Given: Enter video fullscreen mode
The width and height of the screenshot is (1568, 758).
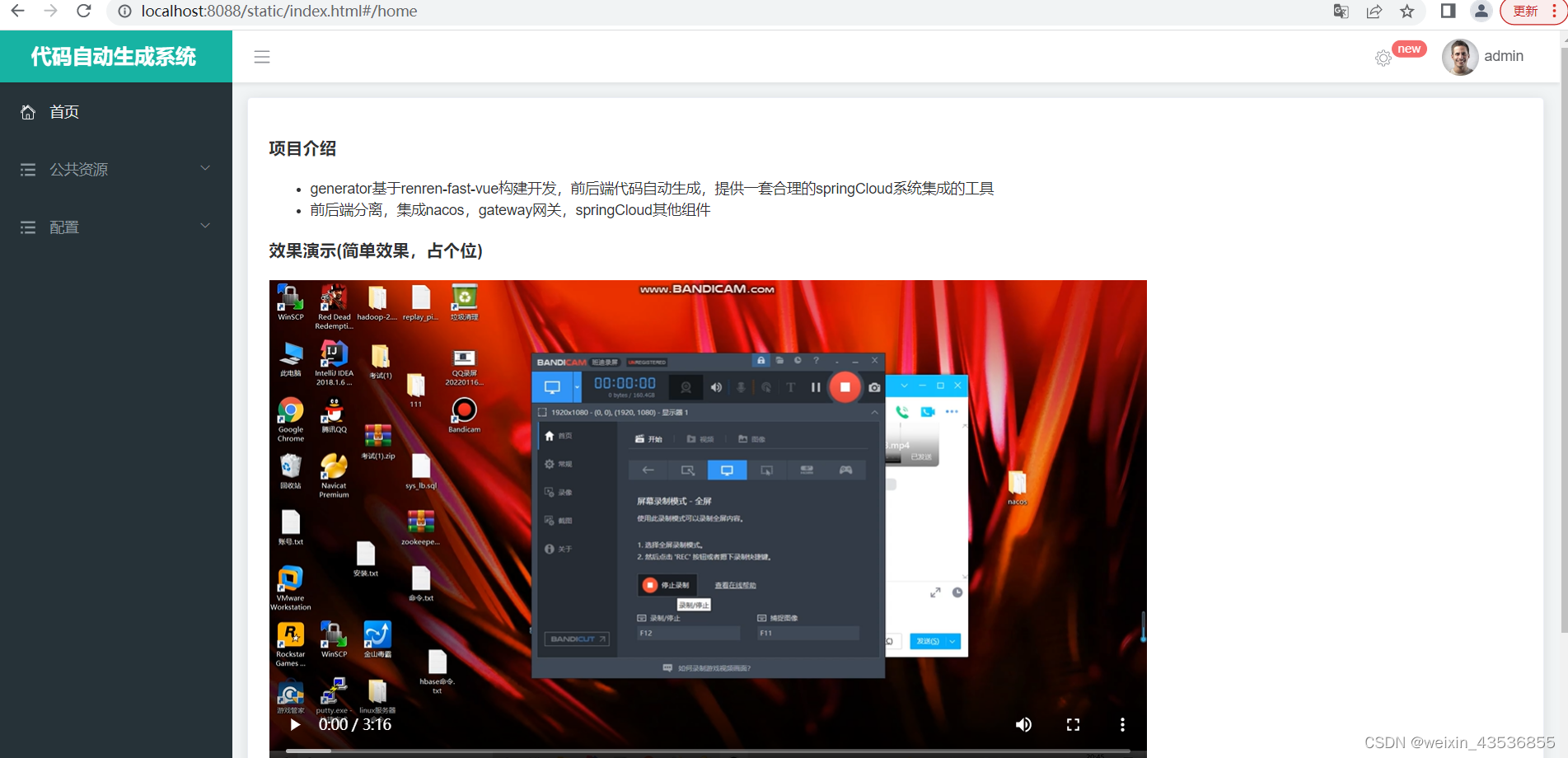Looking at the screenshot, I should click(1073, 725).
